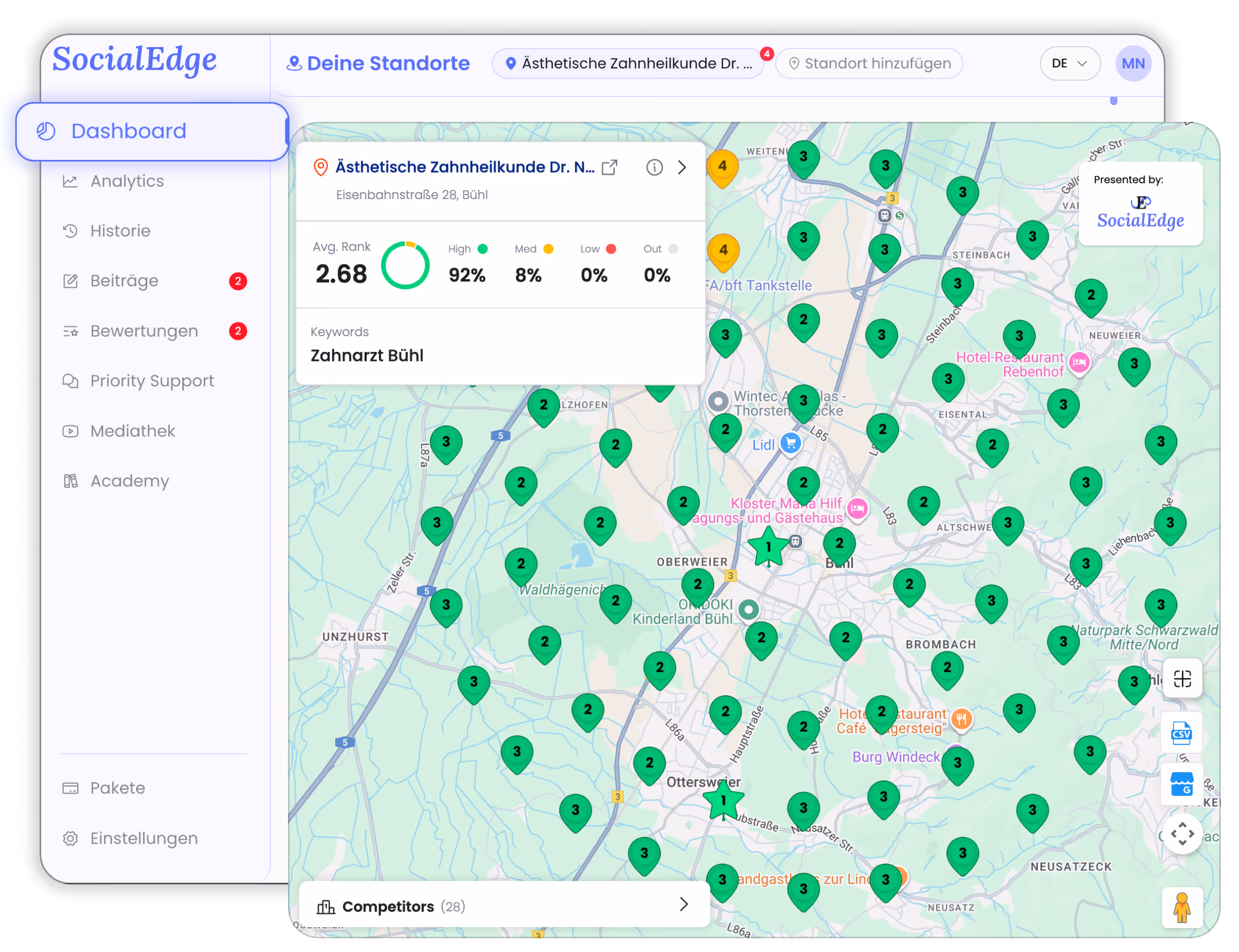The width and height of the screenshot is (1239, 952).
Task: Recenter the map with the pan arrows
Action: [1182, 834]
